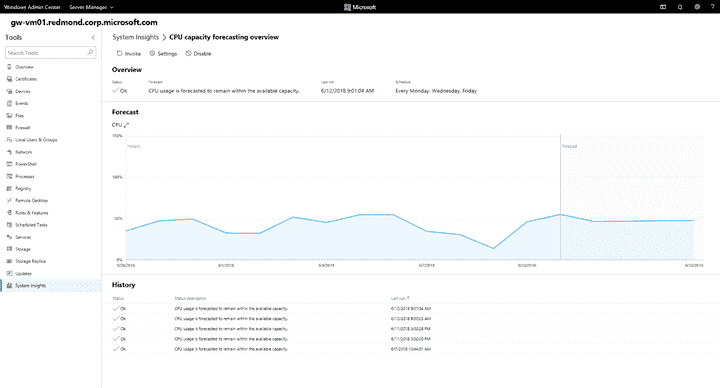Expand the CPU chart using the arrow icon

point(127,125)
